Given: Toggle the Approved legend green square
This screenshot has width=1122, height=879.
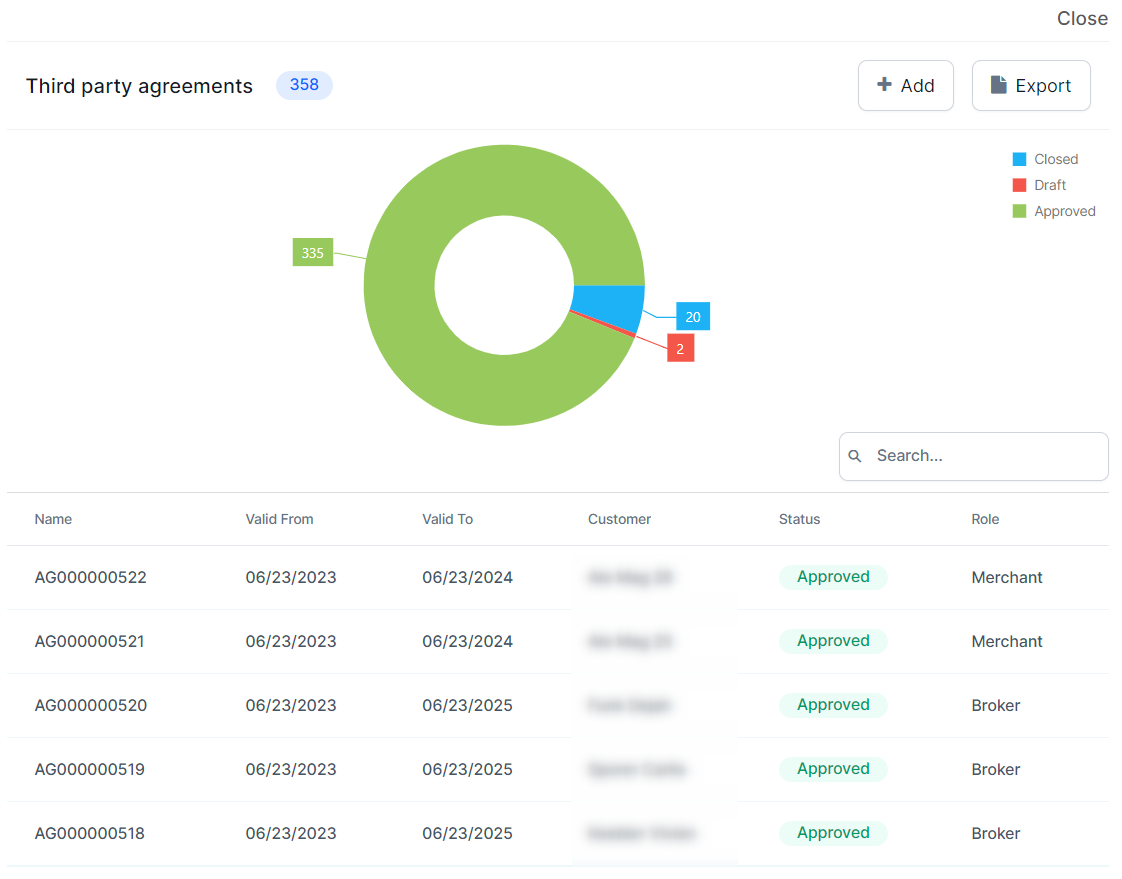Looking at the screenshot, I should pos(1019,211).
